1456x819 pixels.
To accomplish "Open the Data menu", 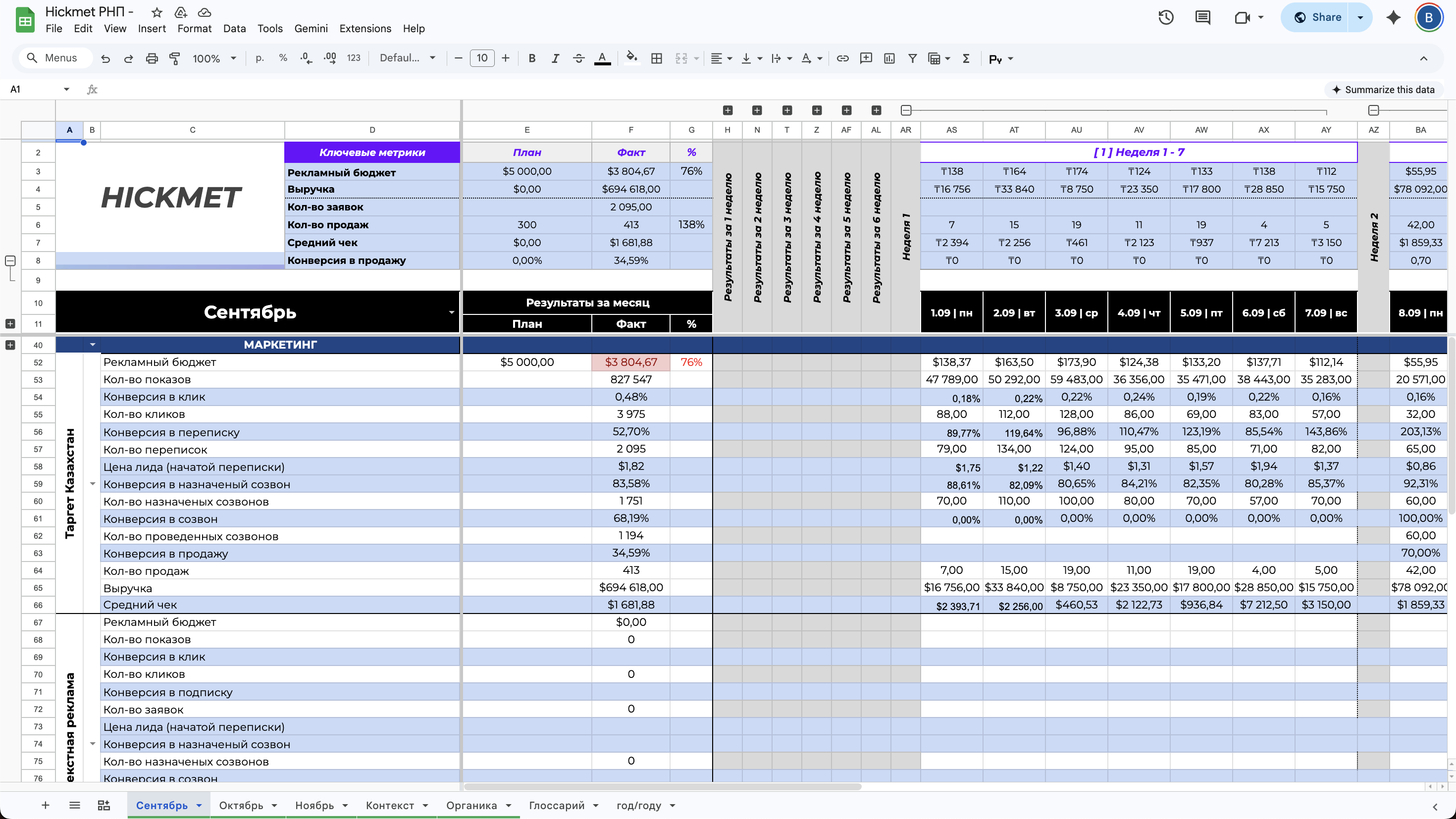I will tap(234, 28).
